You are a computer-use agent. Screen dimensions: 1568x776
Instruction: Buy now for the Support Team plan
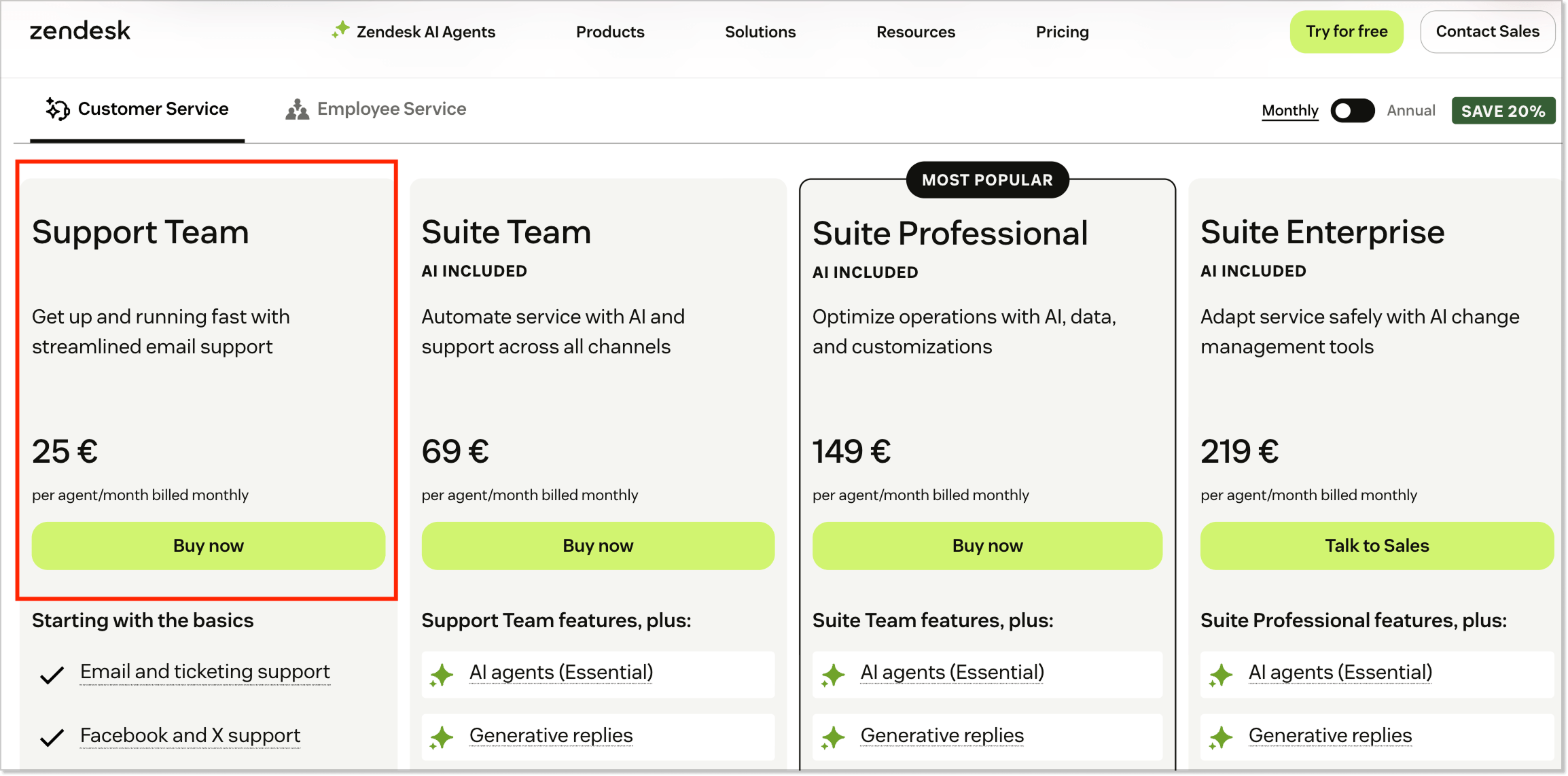[x=208, y=545]
